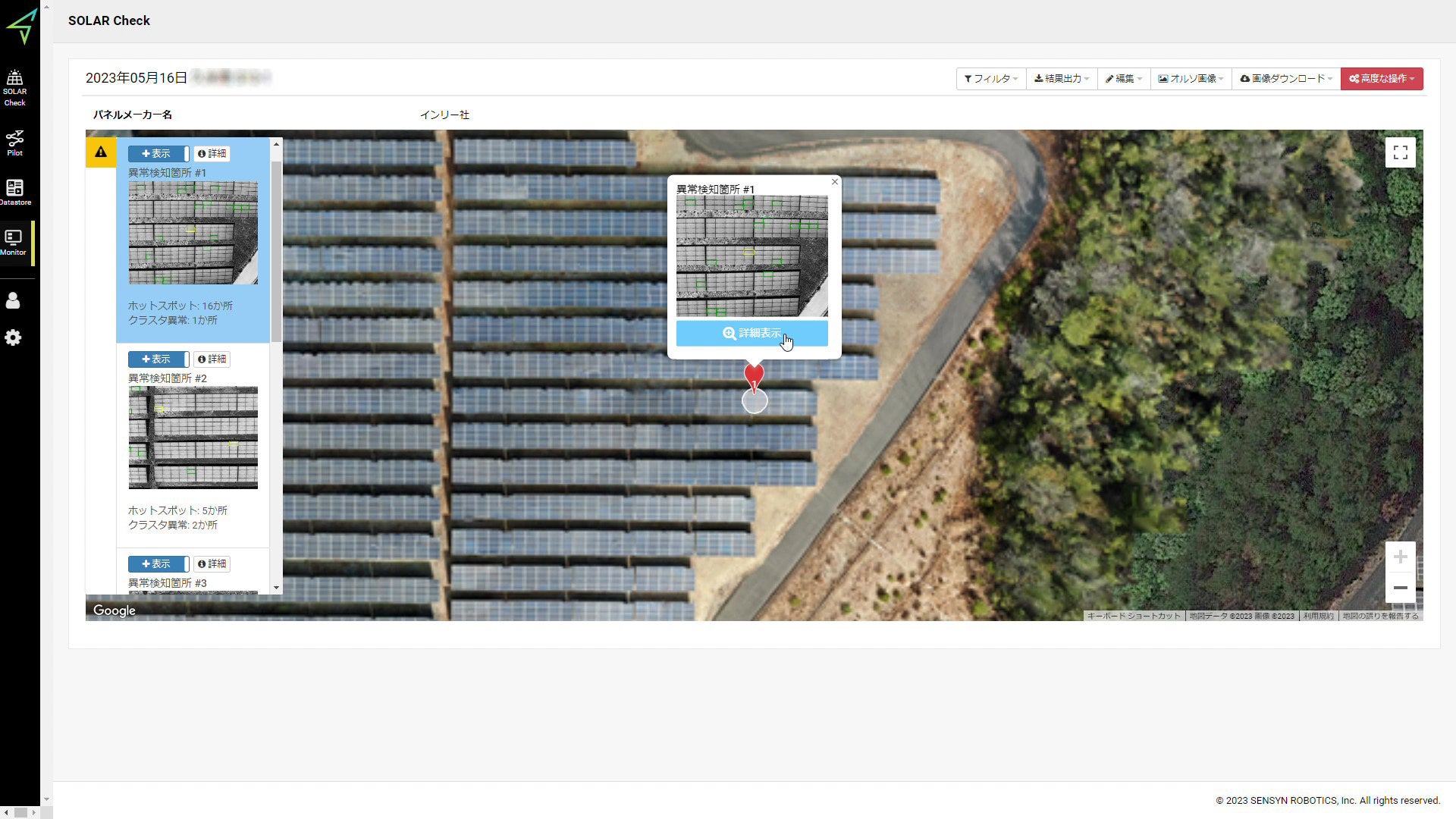The width and height of the screenshot is (1456, 819).
Task: Open the 結果出力 dropdown
Action: pyautogui.click(x=1061, y=79)
